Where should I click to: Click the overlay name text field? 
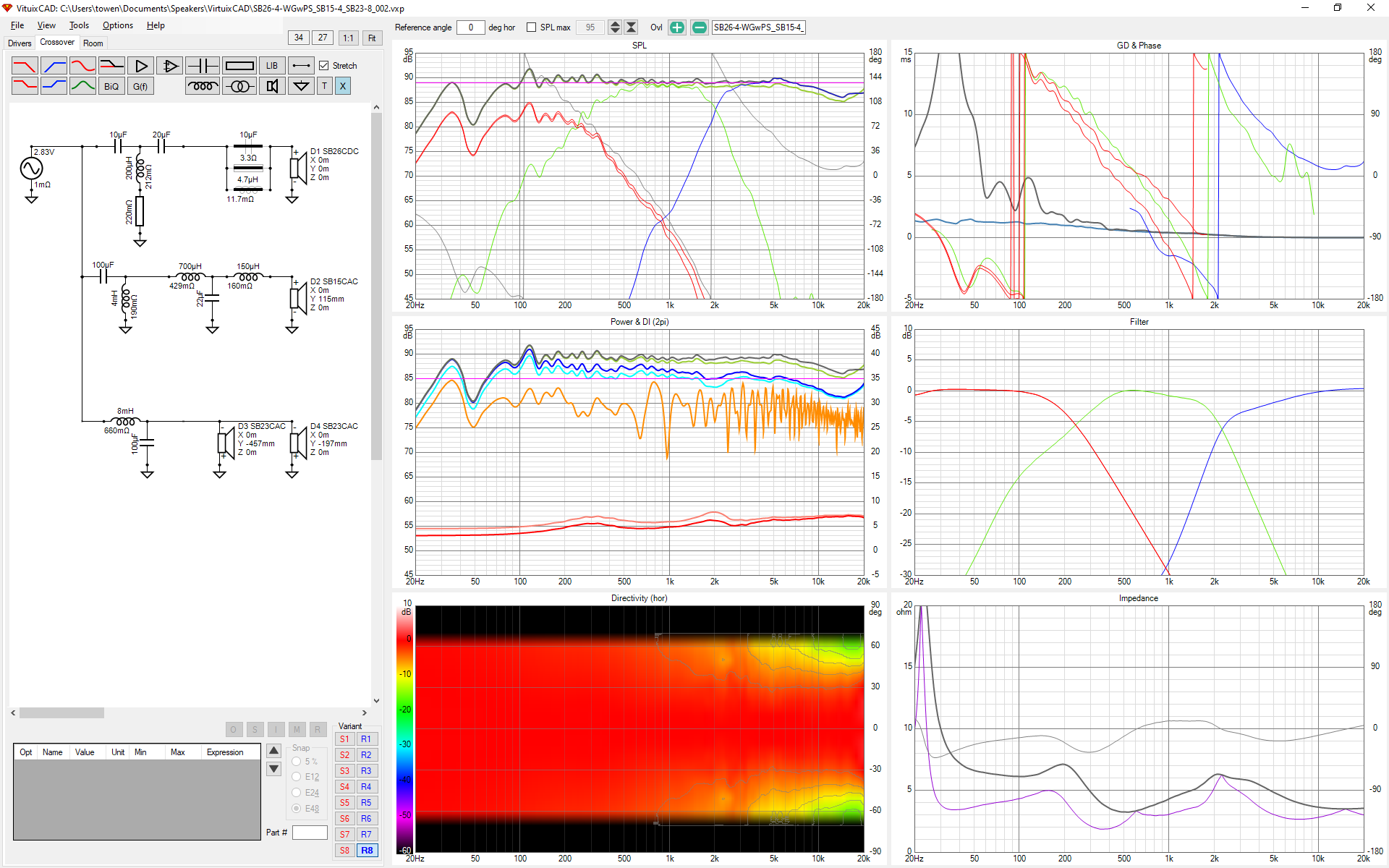tap(758, 27)
